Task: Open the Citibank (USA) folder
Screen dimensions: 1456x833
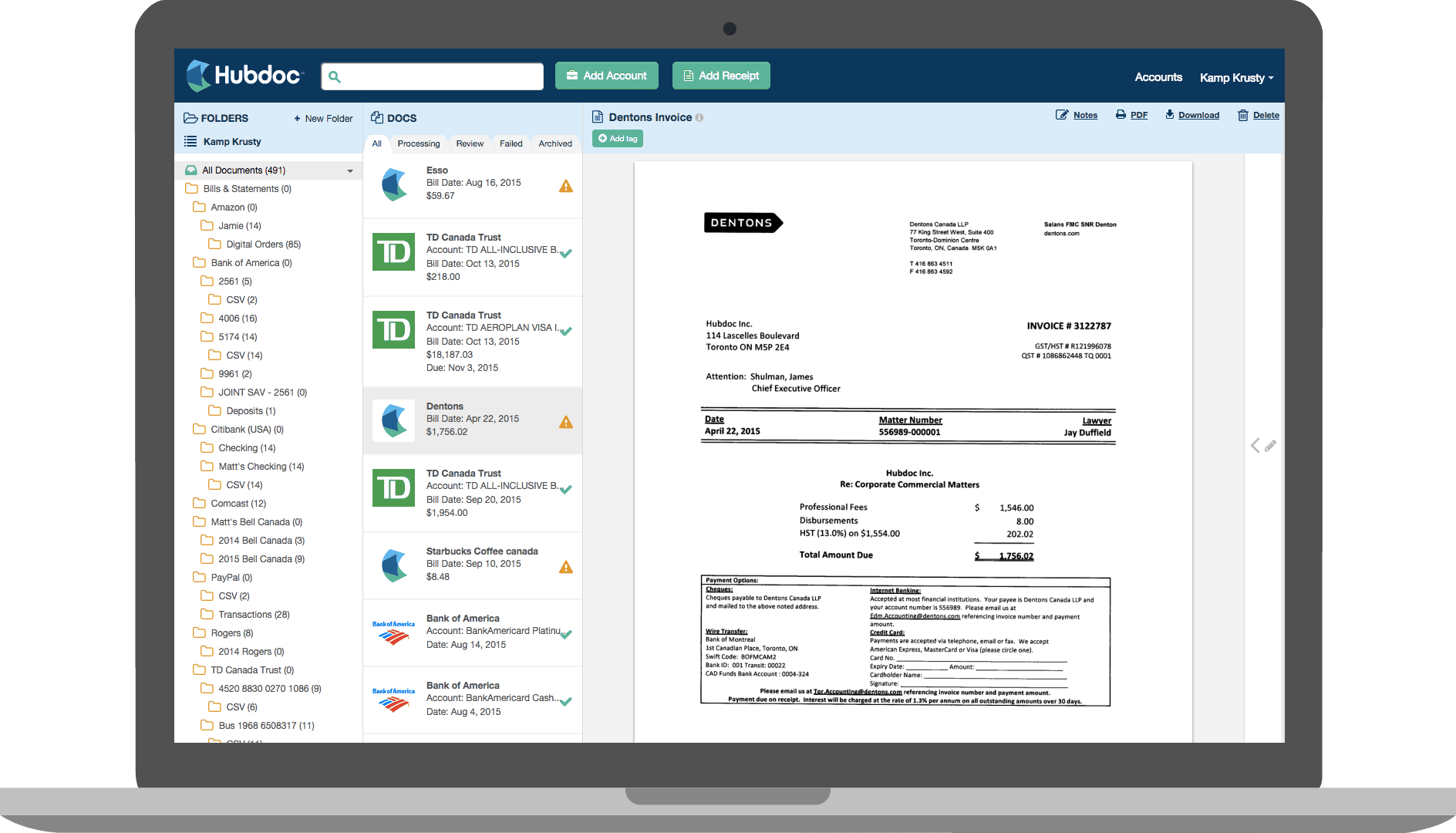Action: tap(239, 430)
